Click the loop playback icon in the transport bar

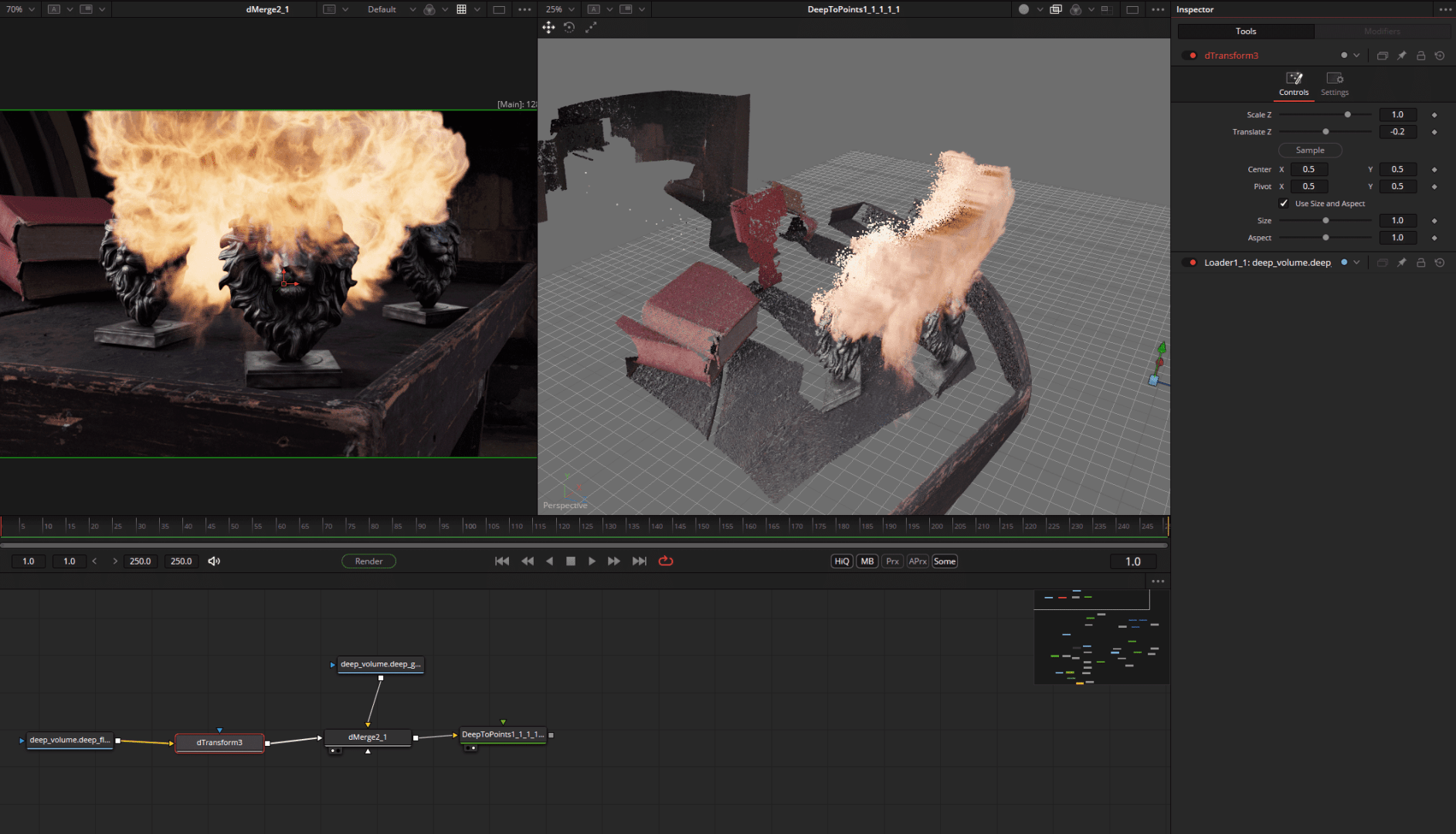tap(666, 561)
